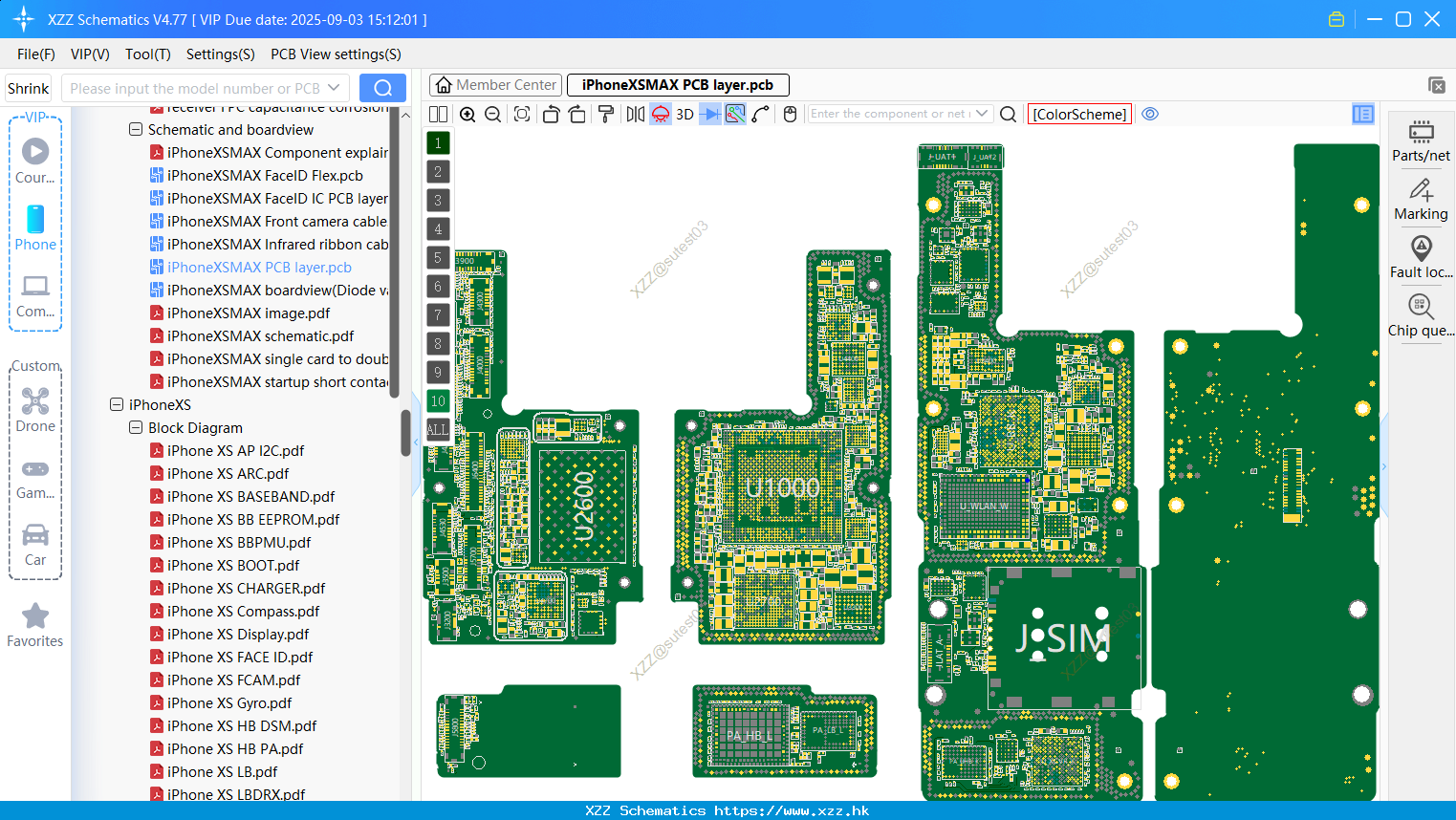
Task: Click the Shrink button
Action: 28,89
